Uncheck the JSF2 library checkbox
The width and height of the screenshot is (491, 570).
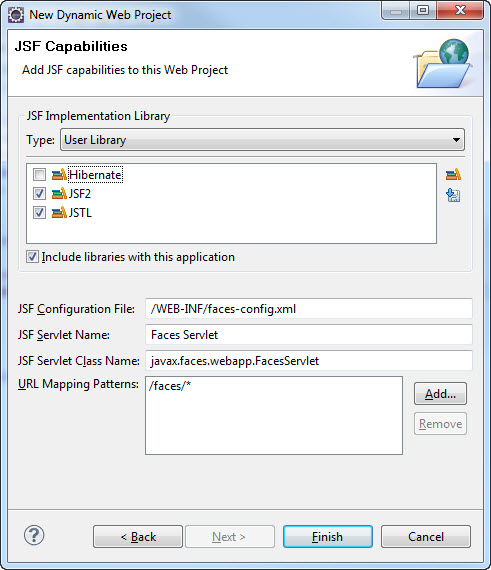click(x=39, y=193)
